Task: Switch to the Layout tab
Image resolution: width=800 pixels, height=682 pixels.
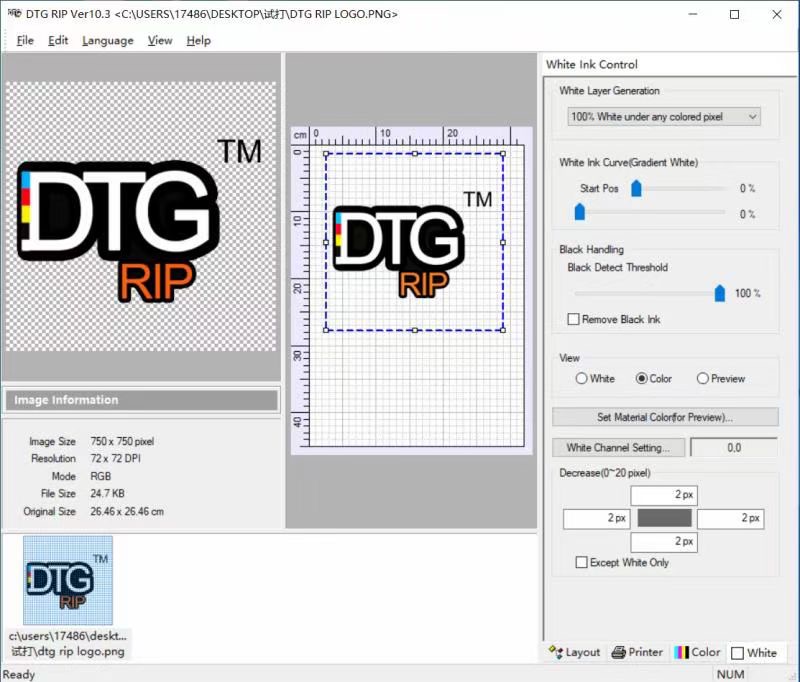Action: [575, 652]
